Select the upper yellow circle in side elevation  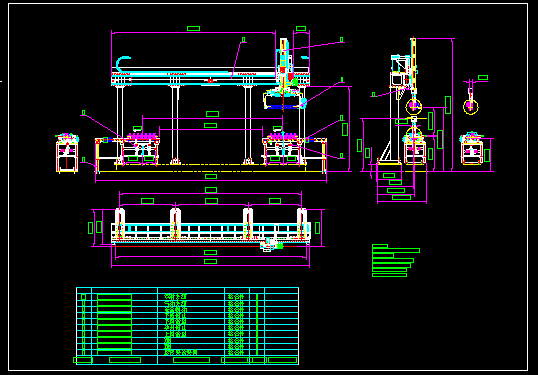(414, 106)
